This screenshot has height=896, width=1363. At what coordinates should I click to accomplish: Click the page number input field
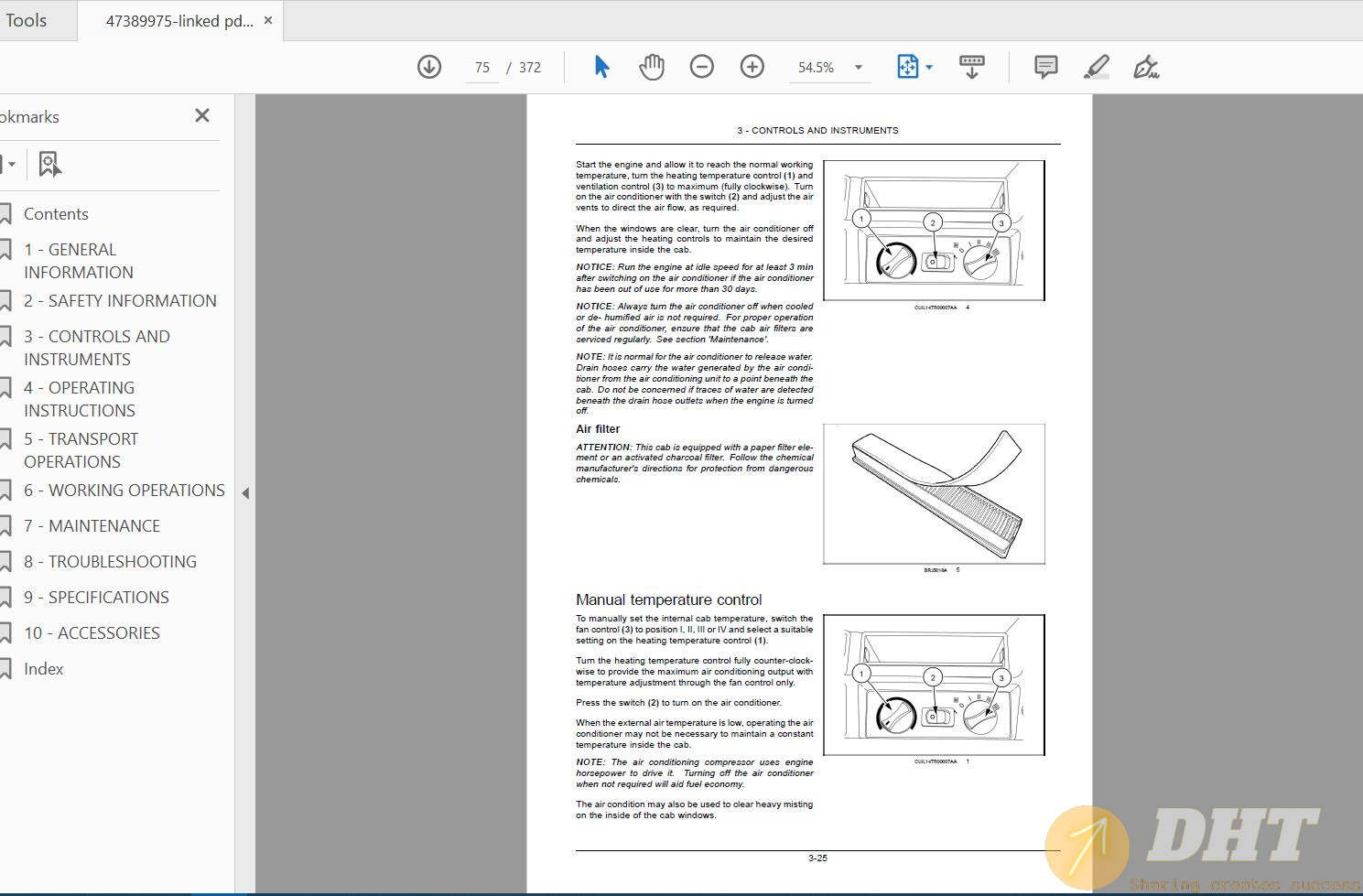pyautogui.click(x=482, y=67)
